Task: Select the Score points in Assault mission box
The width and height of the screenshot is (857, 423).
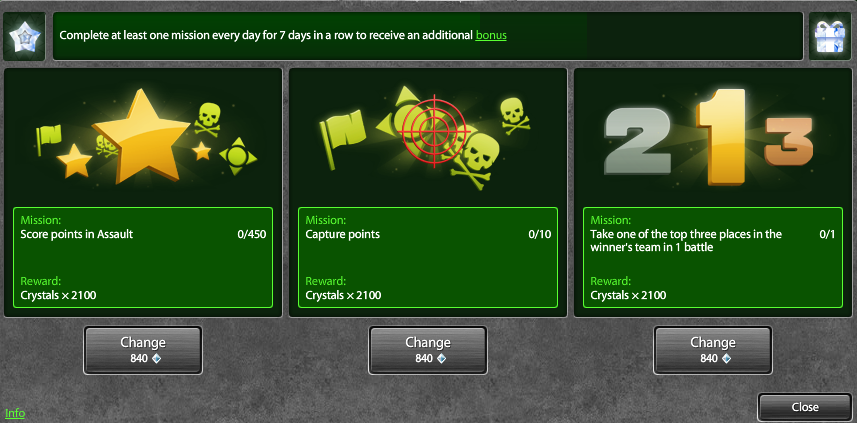Action: pos(143,257)
